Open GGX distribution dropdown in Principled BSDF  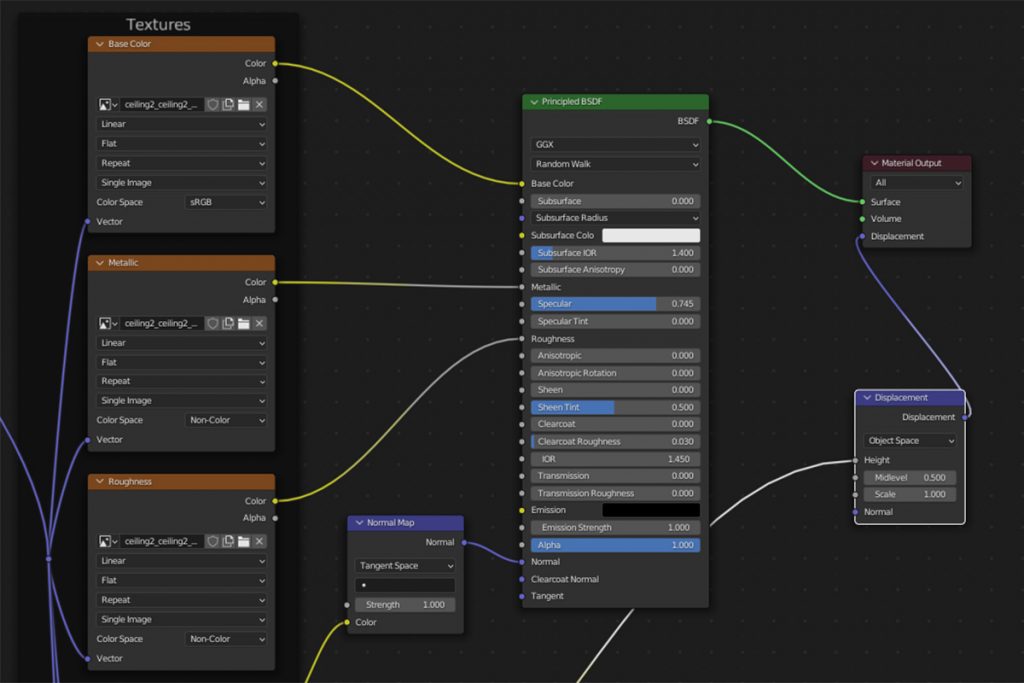pos(615,144)
